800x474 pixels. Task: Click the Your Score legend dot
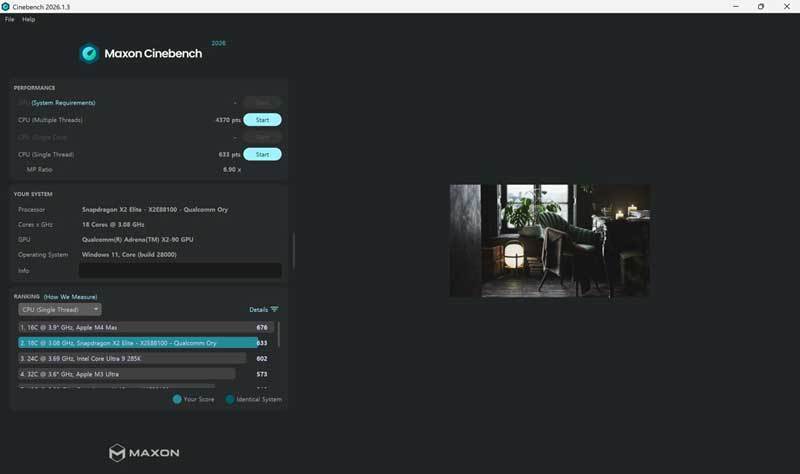(x=177, y=399)
